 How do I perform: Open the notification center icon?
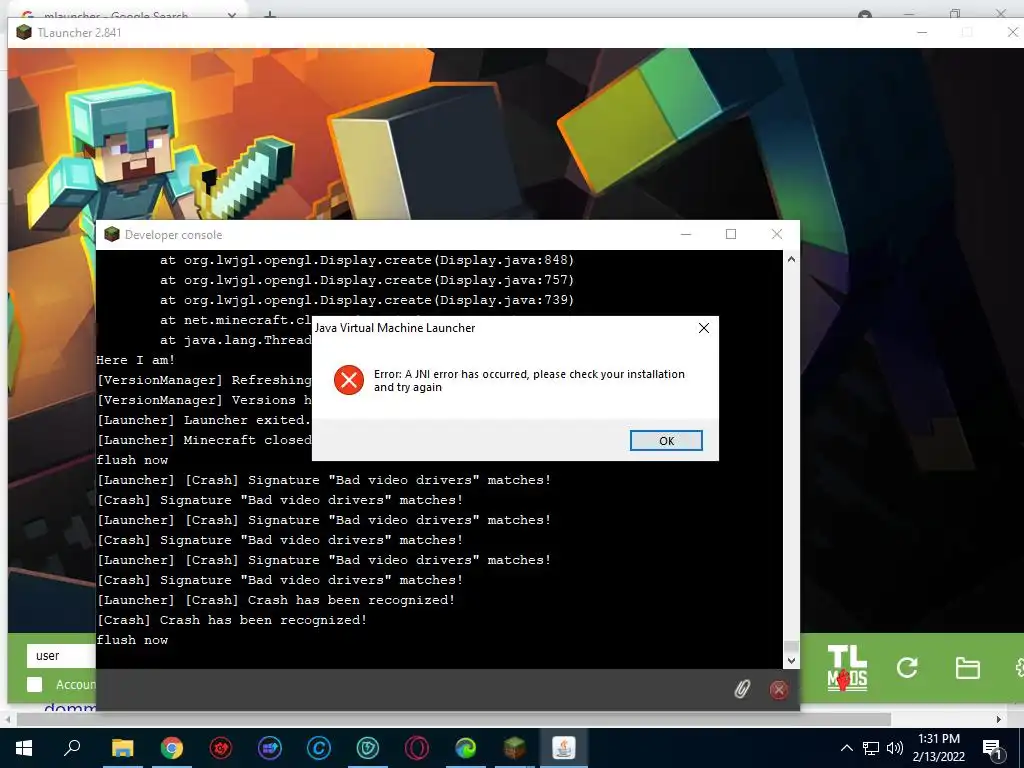[993, 749]
